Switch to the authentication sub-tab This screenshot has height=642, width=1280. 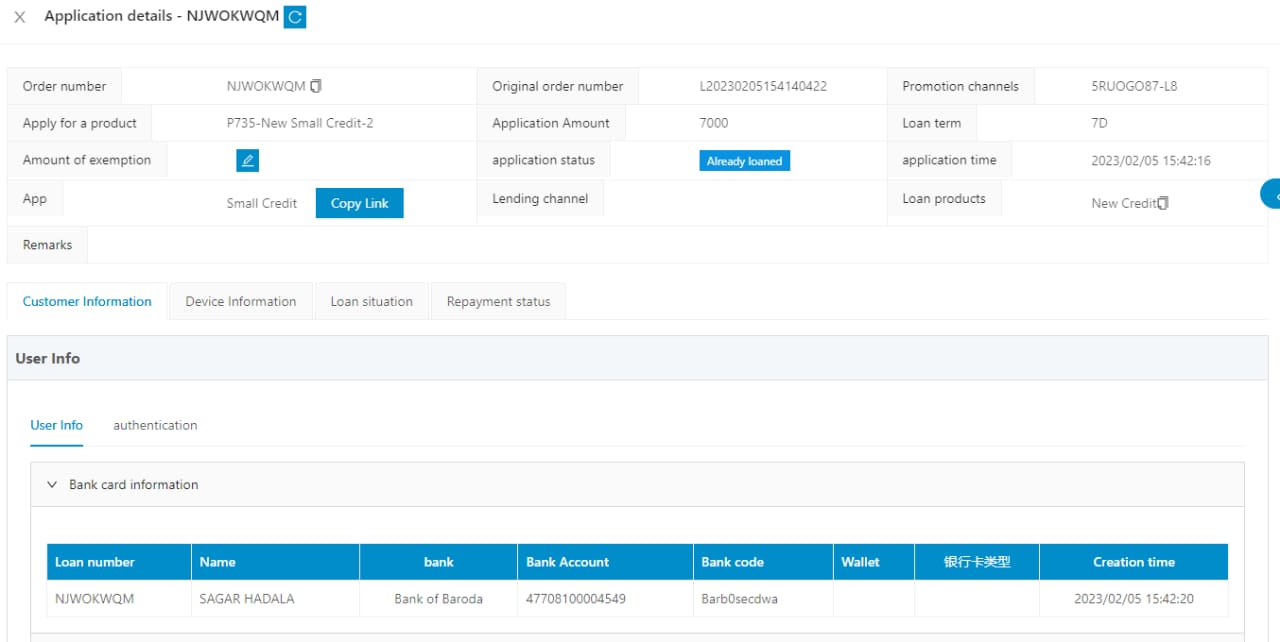point(155,425)
